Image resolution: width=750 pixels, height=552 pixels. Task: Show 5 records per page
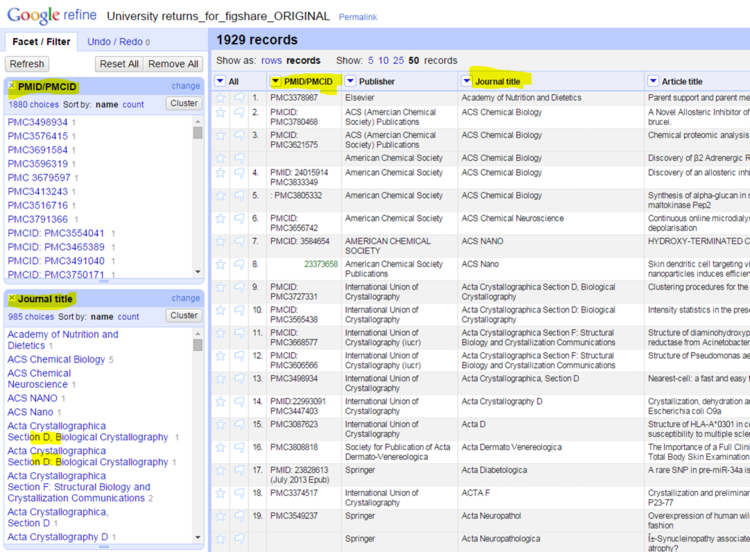point(371,61)
